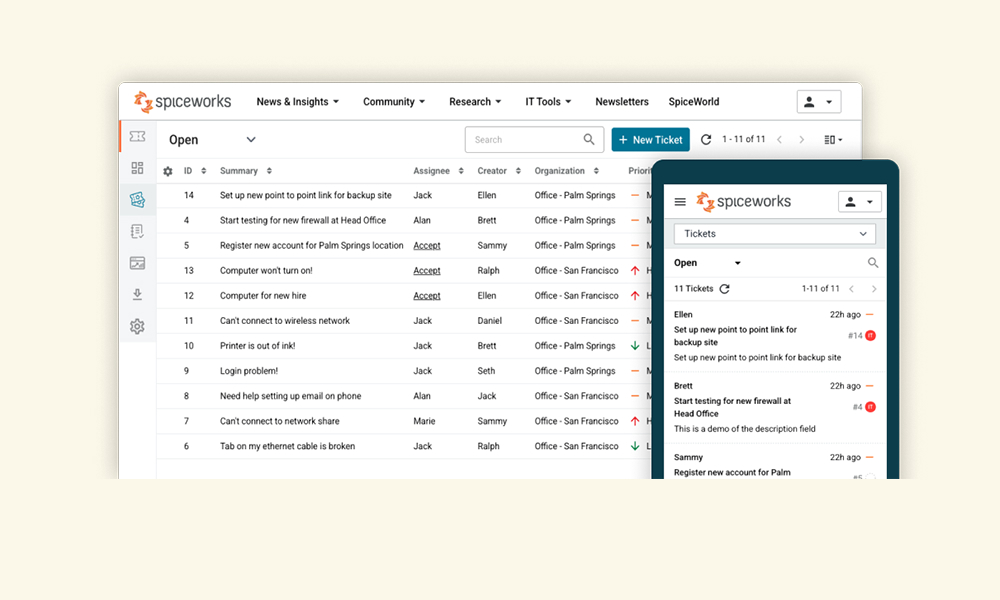
Task: Go to the next page in mobile view
Action: point(874,289)
